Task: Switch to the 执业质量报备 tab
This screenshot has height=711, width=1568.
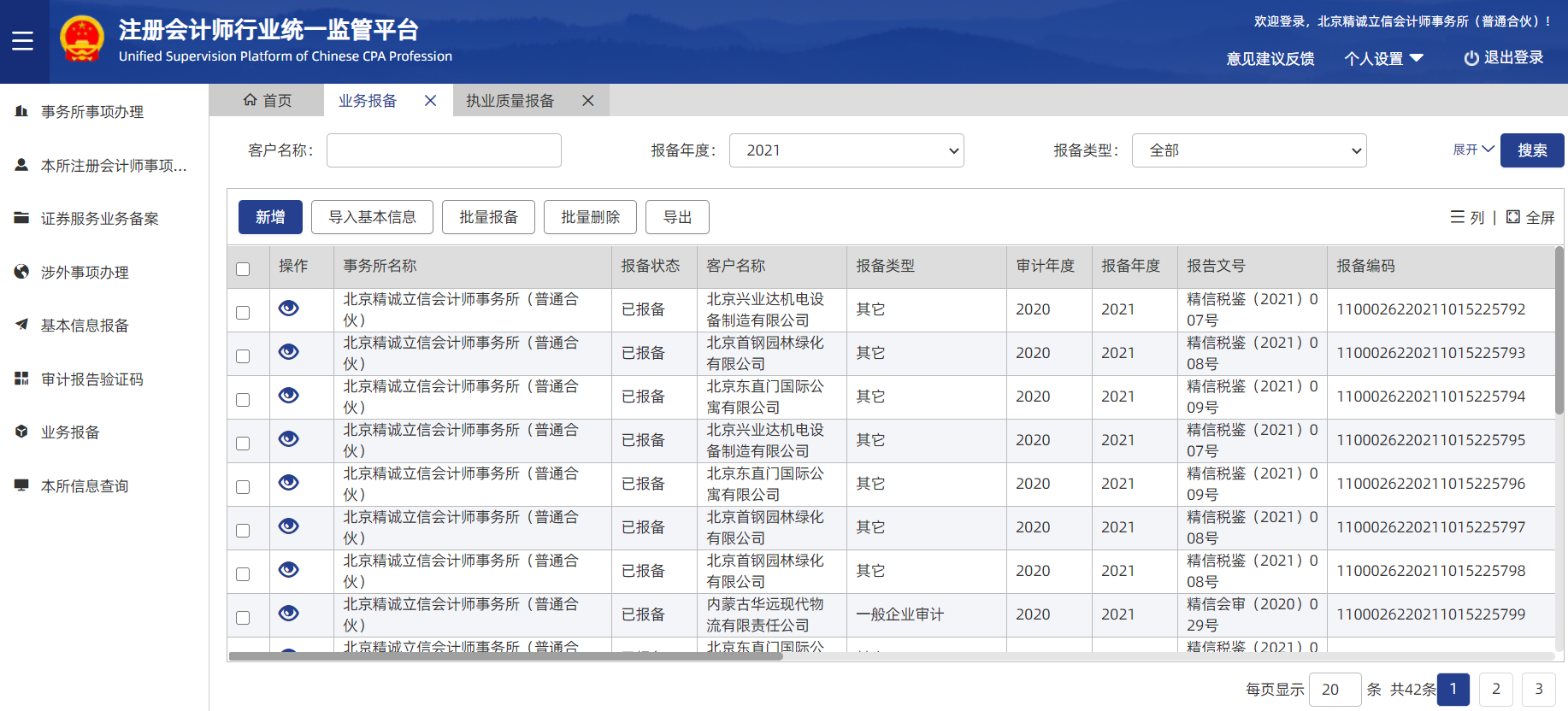Action: coord(510,101)
